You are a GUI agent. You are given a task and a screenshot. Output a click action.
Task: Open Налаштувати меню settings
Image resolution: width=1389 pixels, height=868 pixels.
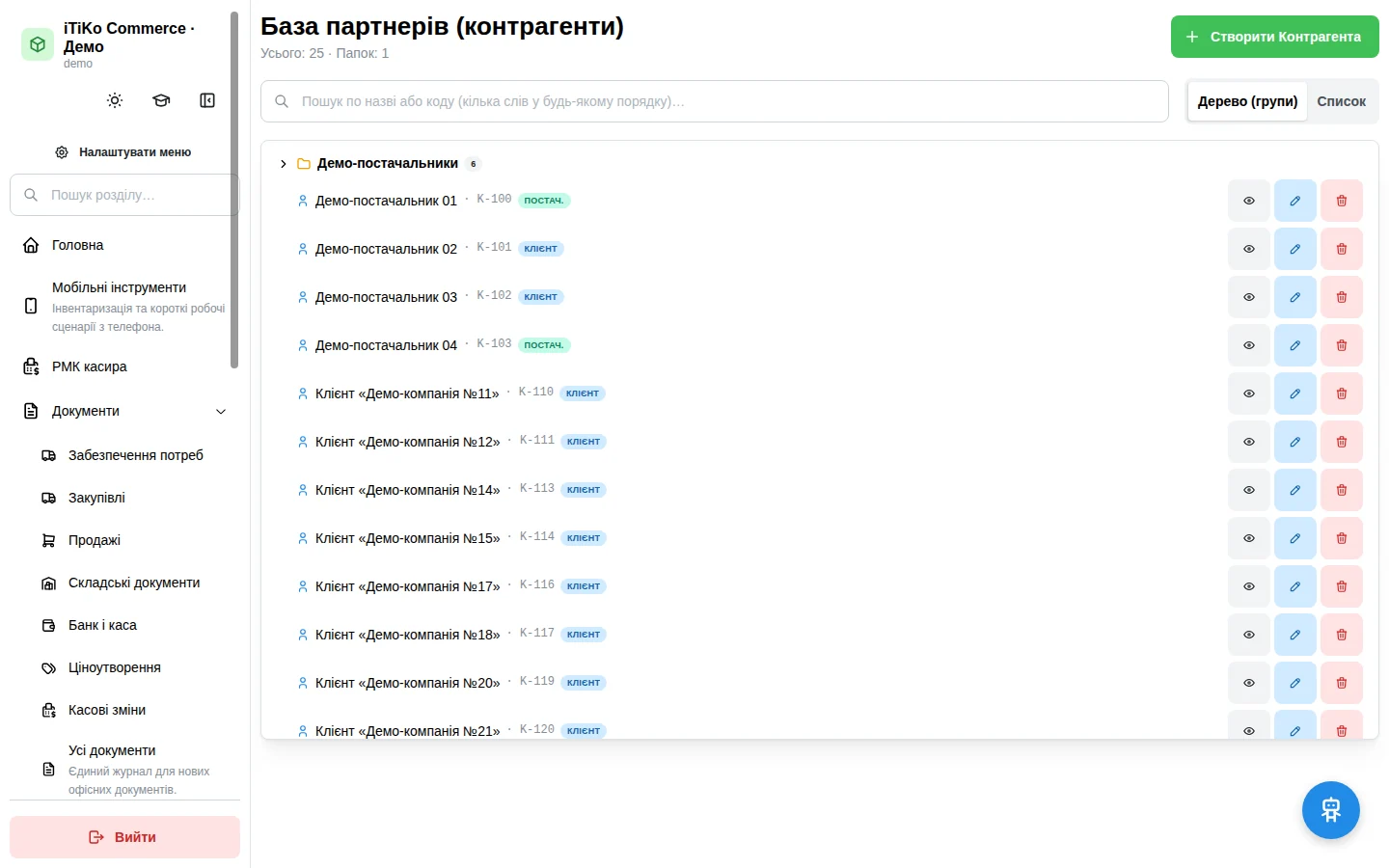pyautogui.click(x=123, y=152)
